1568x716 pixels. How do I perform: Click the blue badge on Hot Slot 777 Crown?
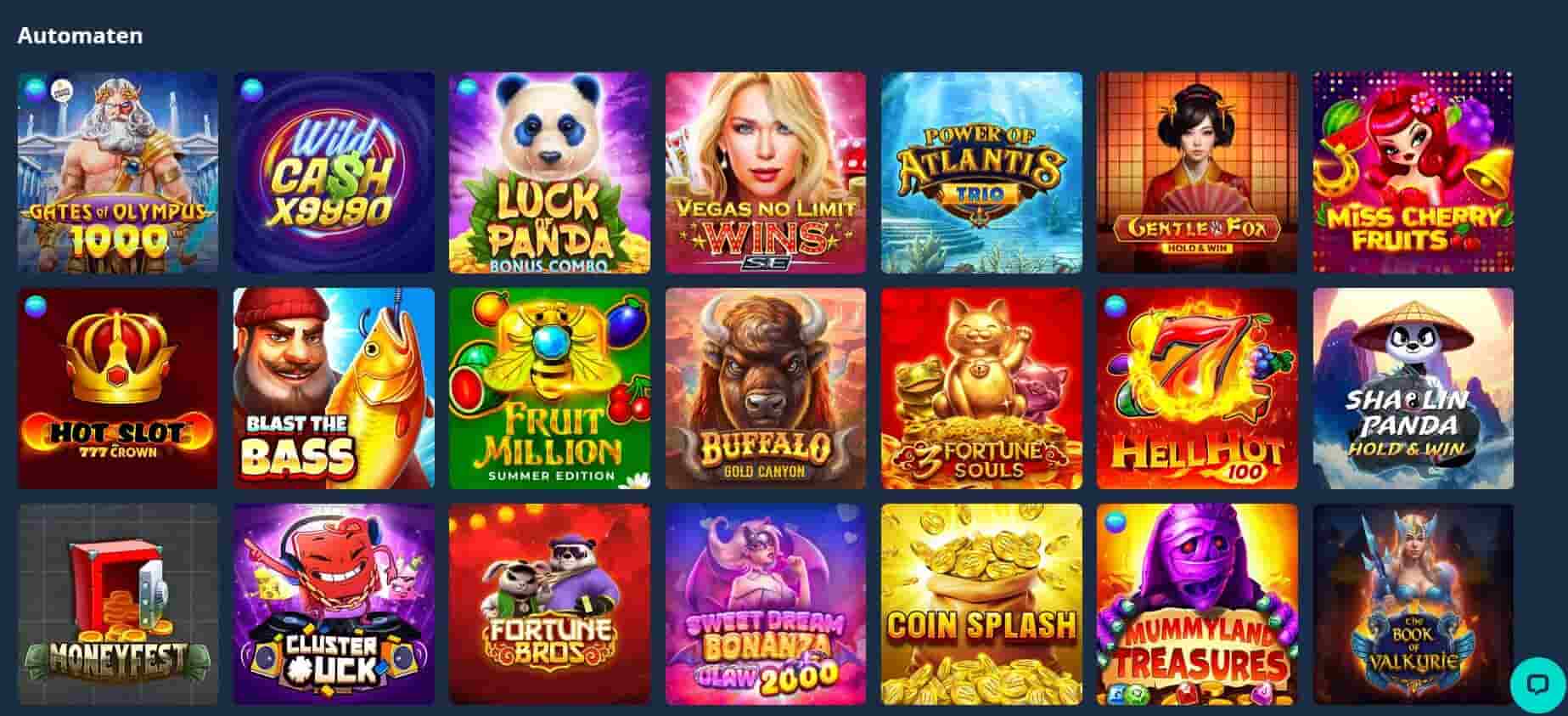coord(37,306)
